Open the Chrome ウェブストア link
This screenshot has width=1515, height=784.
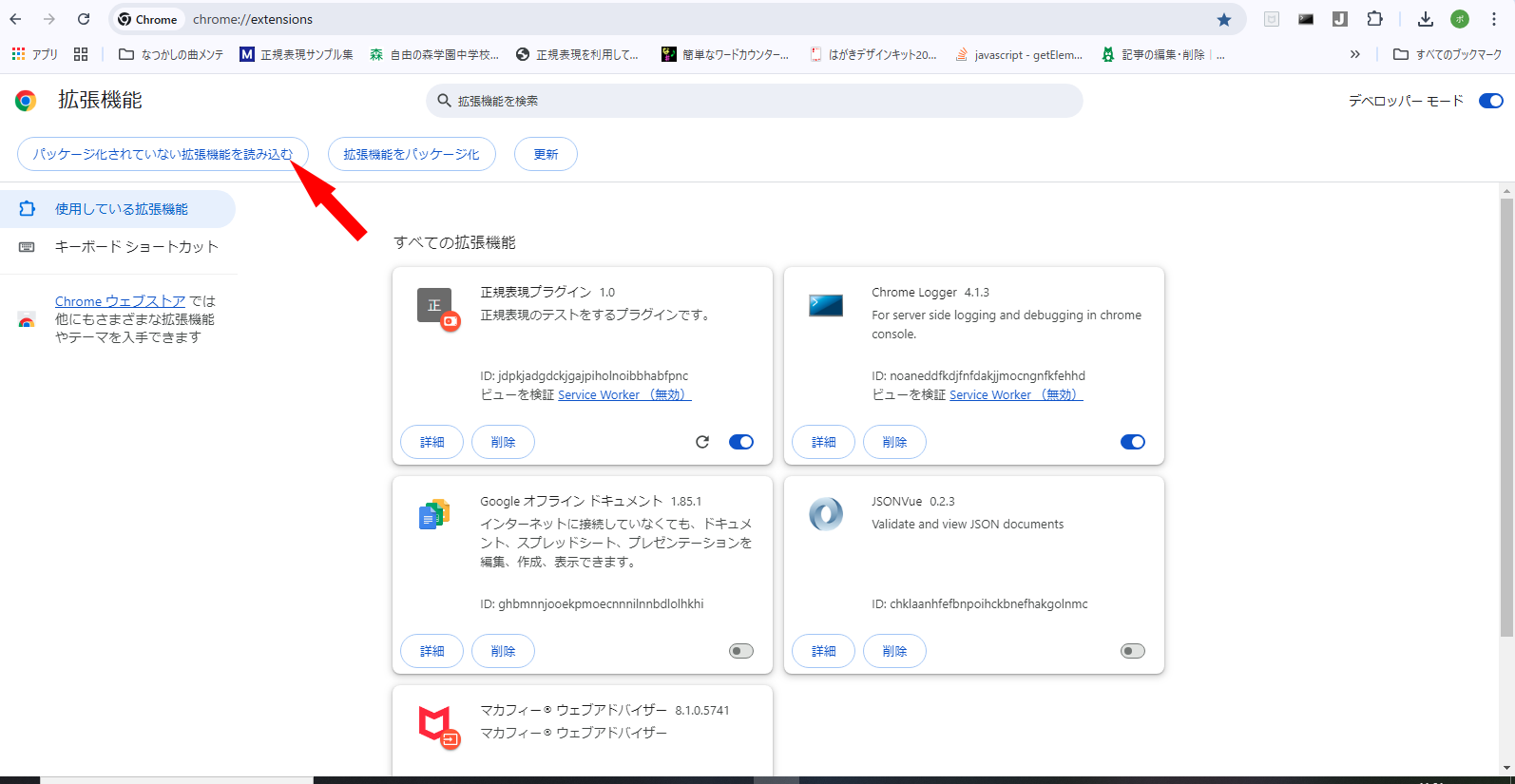(x=120, y=301)
